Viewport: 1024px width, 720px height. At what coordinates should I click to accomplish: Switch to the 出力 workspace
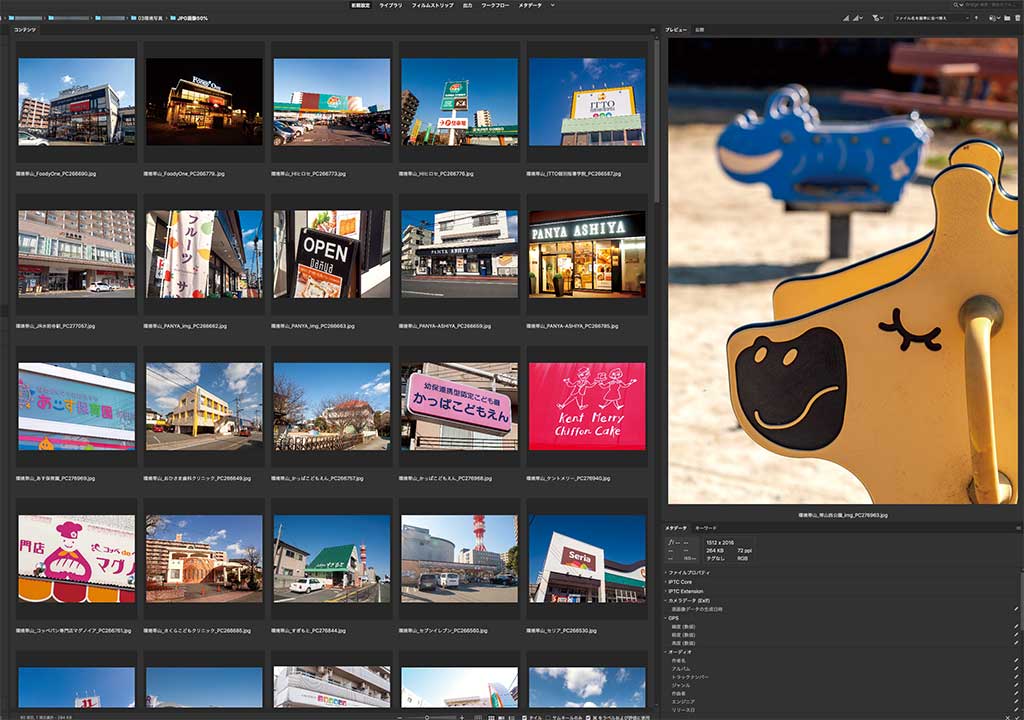pos(468,5)
